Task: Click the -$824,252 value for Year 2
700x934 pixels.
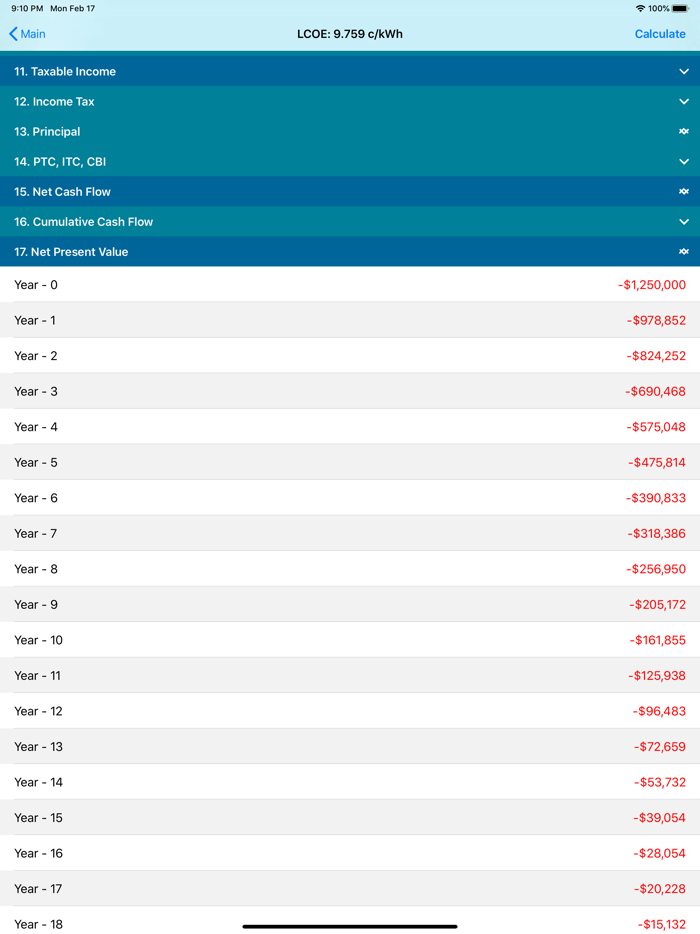Action: pyautogui.click(x=656, y=356)
